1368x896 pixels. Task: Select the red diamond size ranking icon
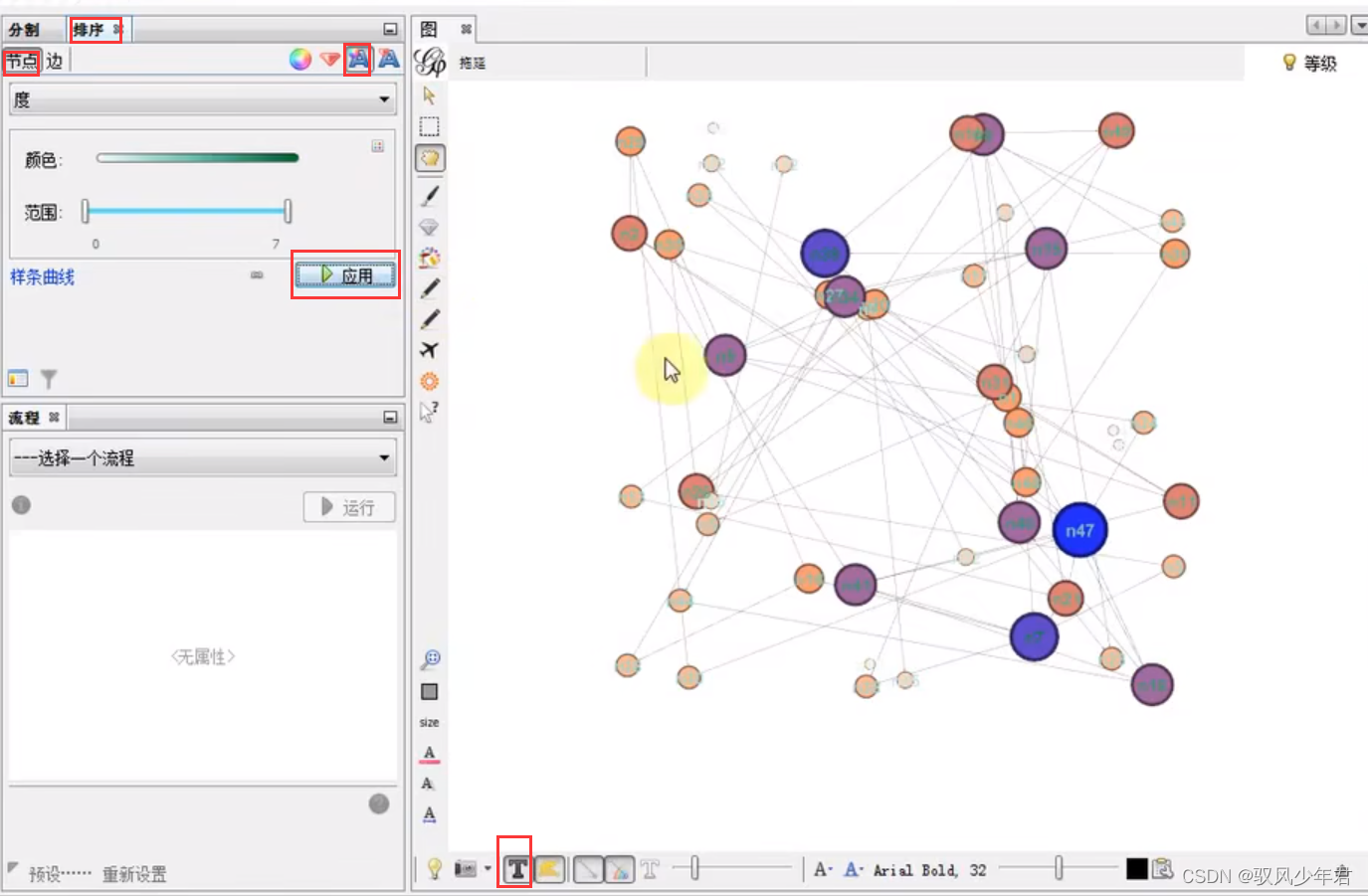(x=329, y=60)
